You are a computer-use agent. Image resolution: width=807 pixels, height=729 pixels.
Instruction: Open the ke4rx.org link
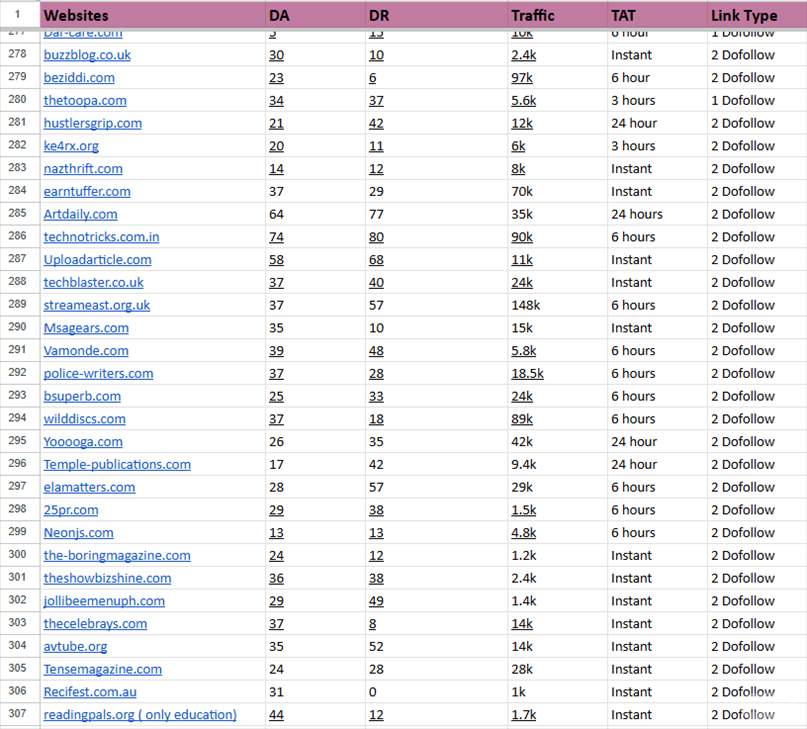(71, 146)
